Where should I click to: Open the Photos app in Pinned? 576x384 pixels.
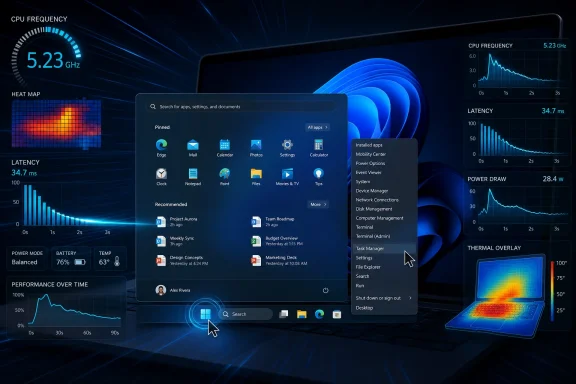256,148
